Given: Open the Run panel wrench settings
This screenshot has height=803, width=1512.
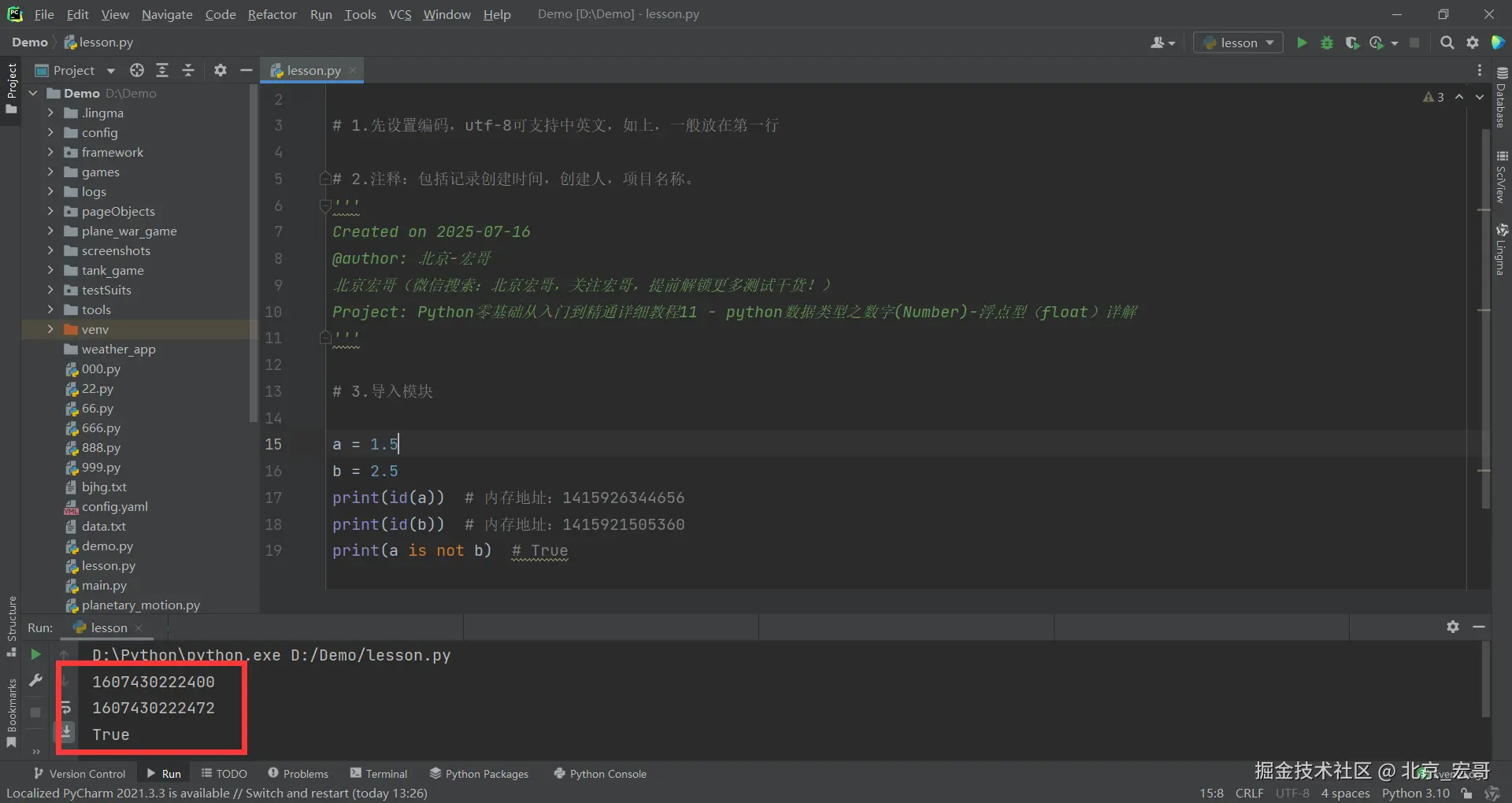Looking at the screenshot, I should (35, 680).
